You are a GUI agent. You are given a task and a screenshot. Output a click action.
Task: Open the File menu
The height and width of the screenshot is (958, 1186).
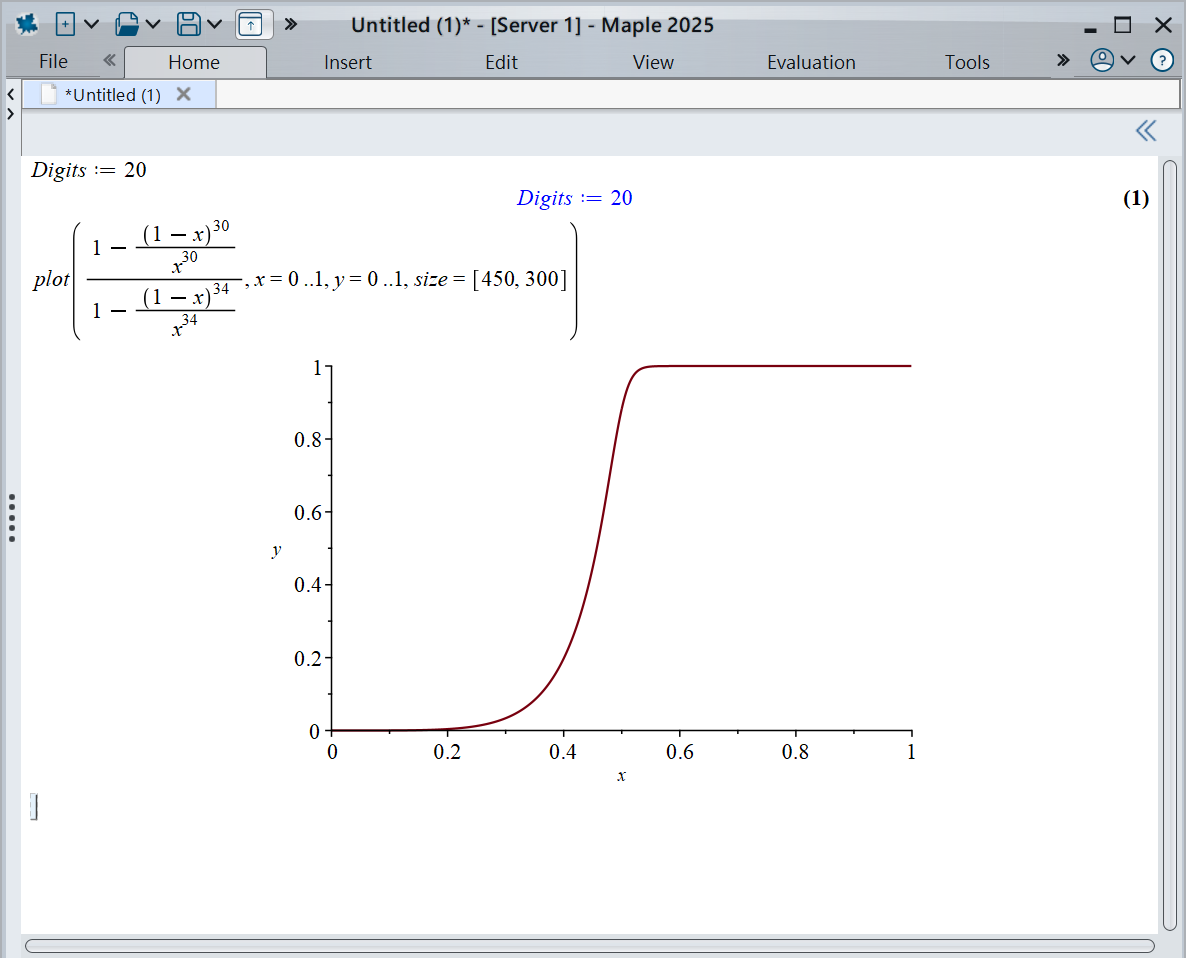pyautogui.click(x=53, y=62)
